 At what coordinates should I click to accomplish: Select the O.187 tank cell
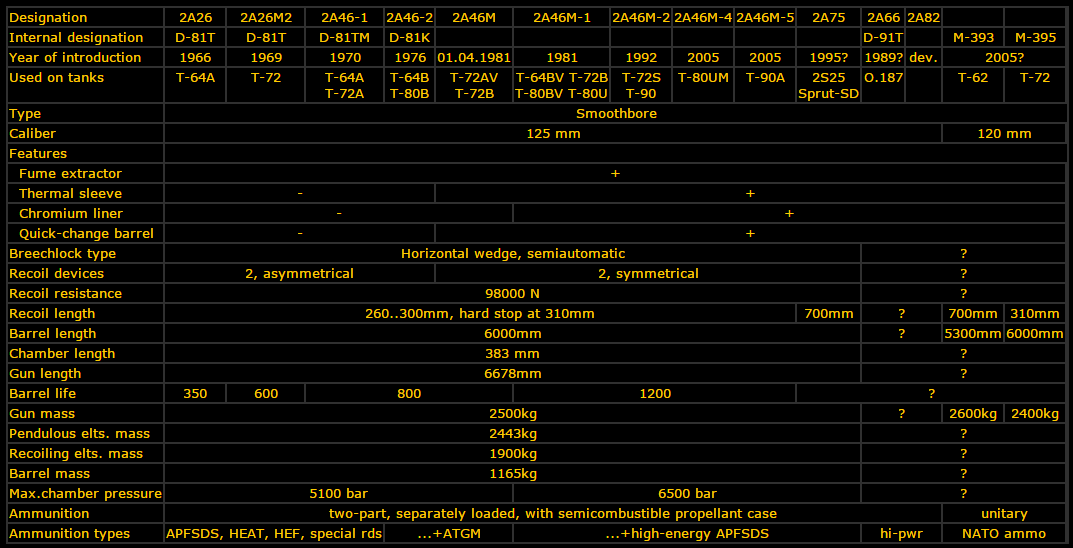[883, 86]
